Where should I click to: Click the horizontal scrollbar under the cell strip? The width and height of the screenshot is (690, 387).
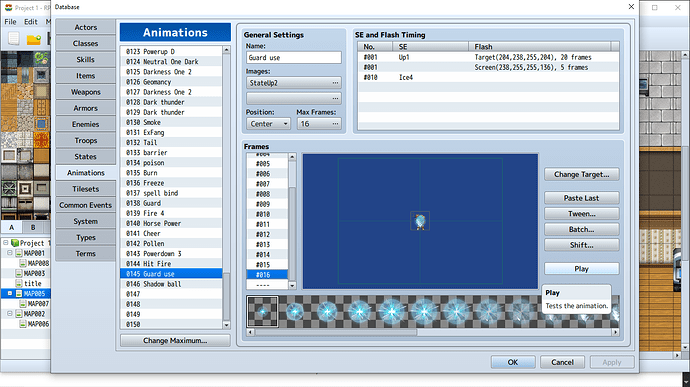[x=433, y=332]
